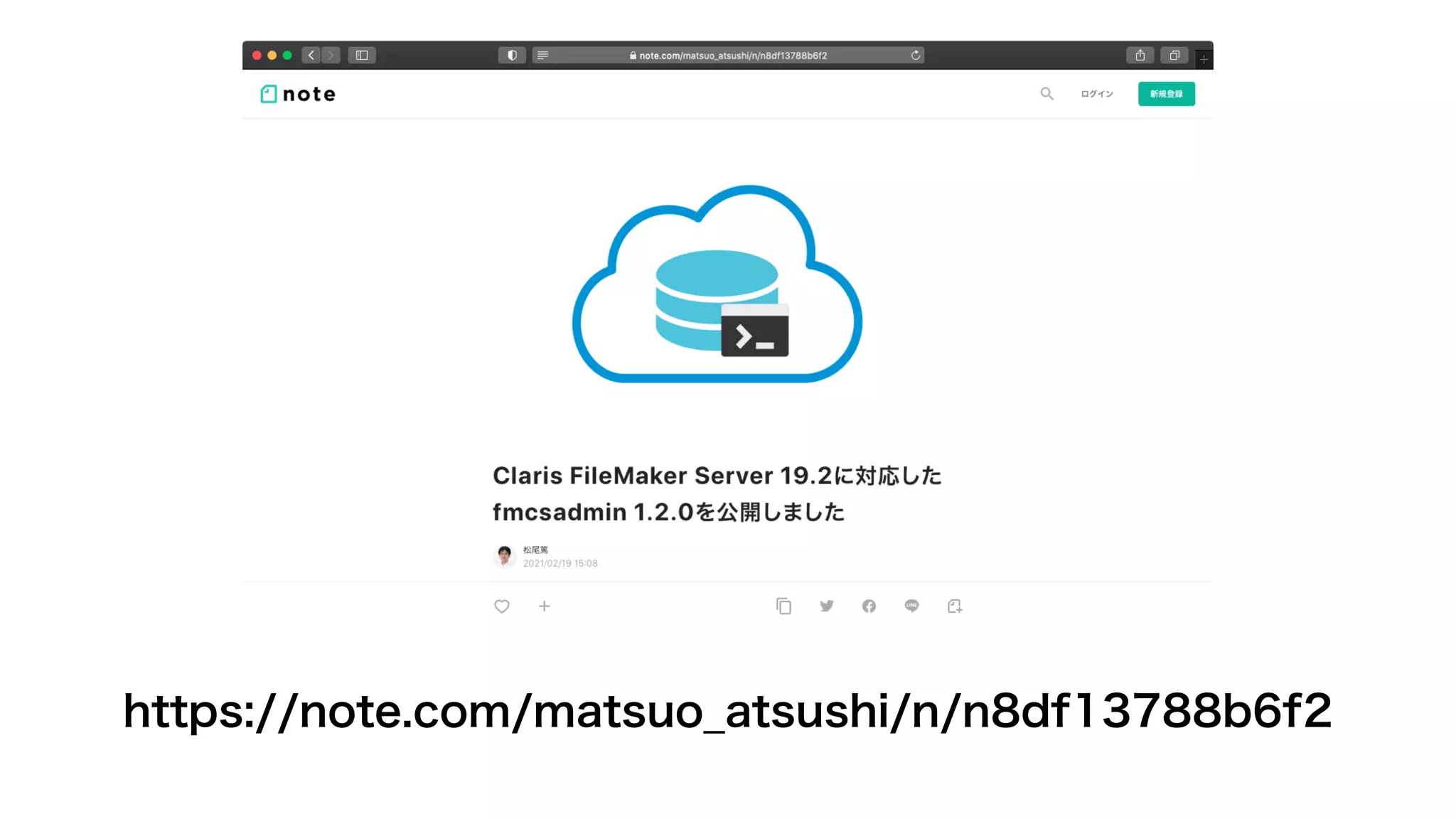Image resolution: width=1456 pixels, height=819 pixels.
Task: Click the post date 2021/02/19 15:08
Action: (x=560, y=563)
